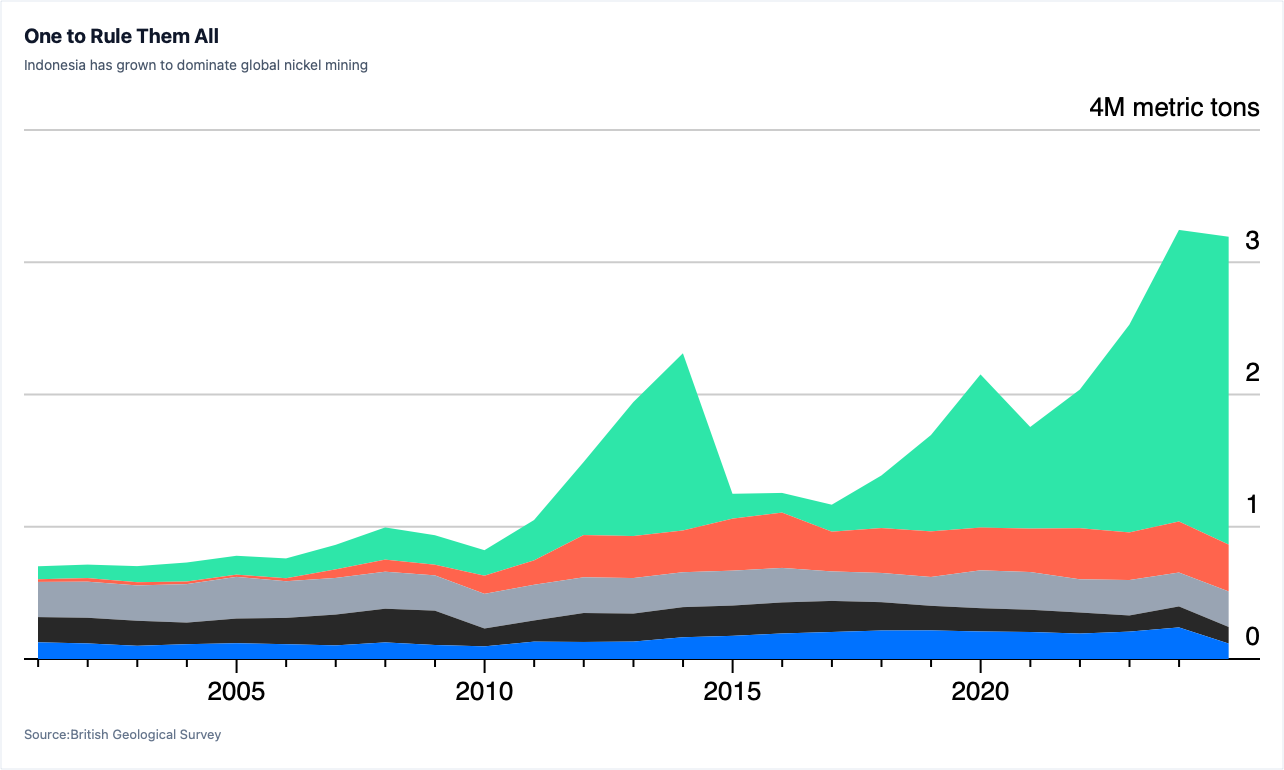Click the y-axis label 2
1284x770 pixels.
[x=1252, y=372]
